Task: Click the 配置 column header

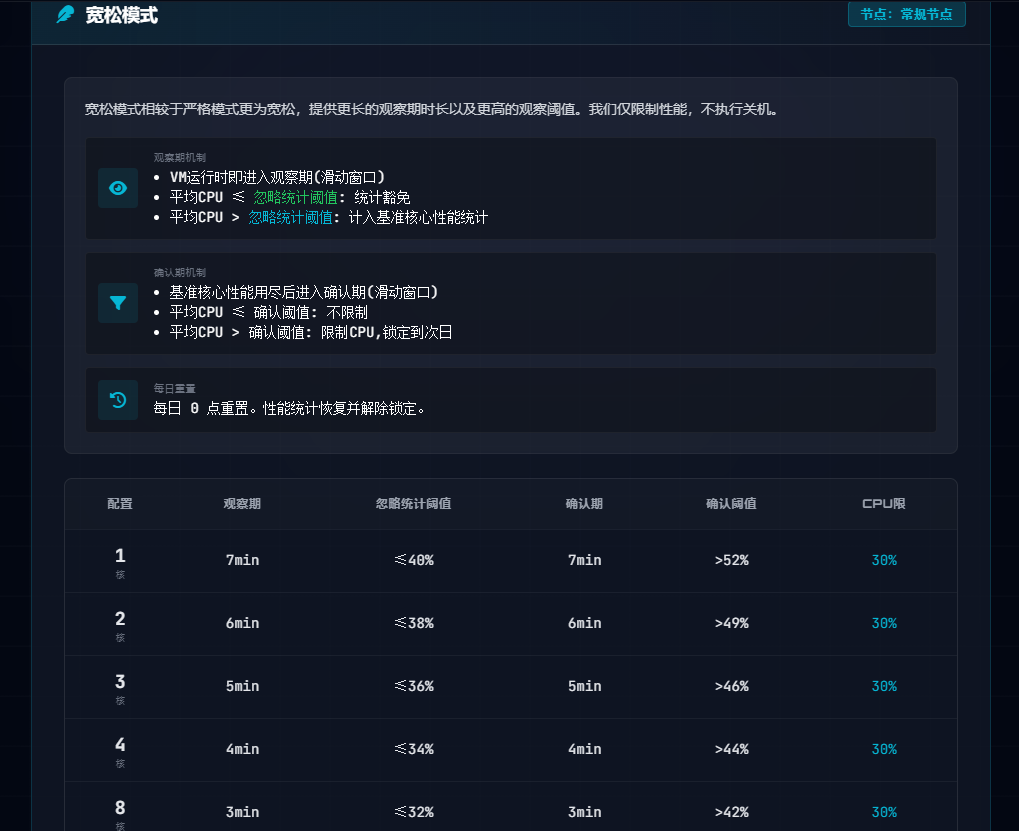Action: [120, 504]
